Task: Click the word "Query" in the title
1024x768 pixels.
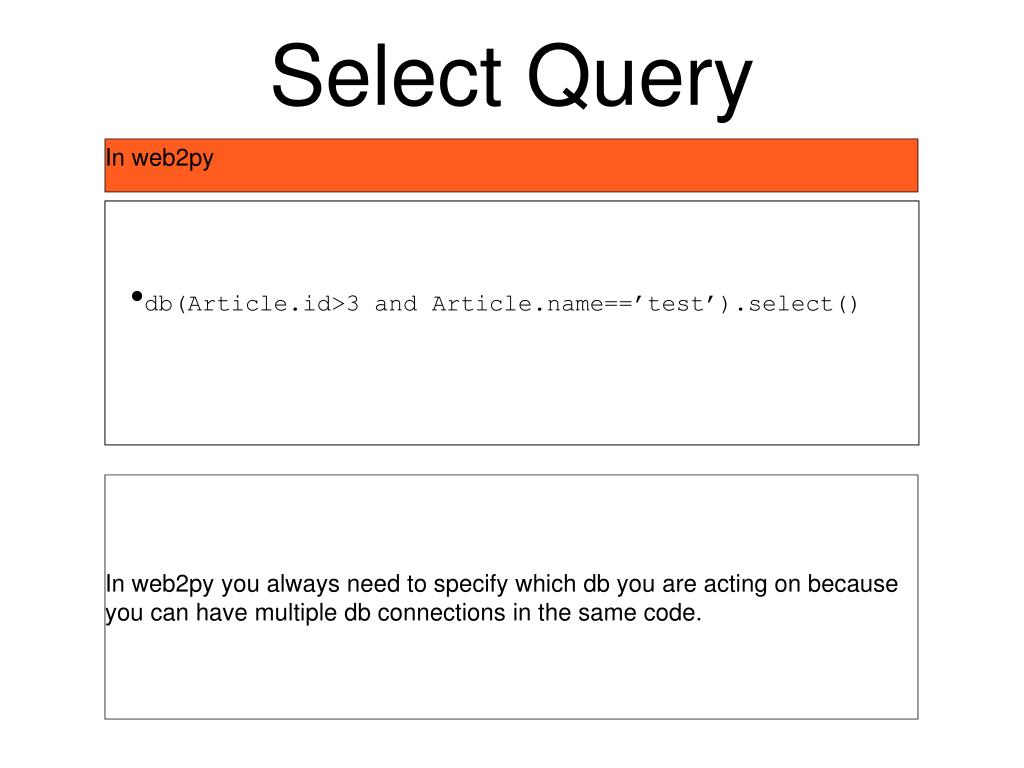Action: pyautogui.click(x=640, y=81)
